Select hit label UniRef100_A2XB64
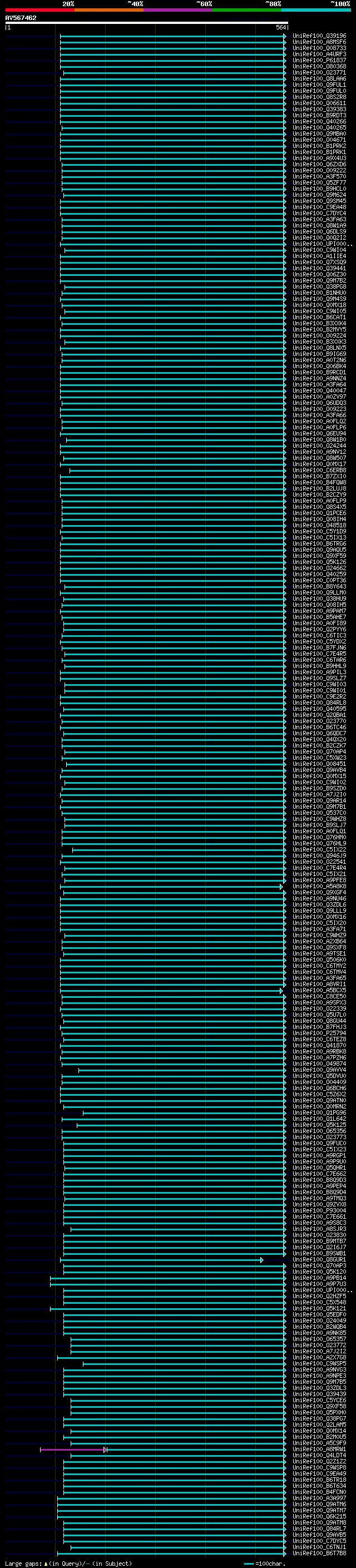Viewport: 356px width, 1568px height. [x=319, y=941]
